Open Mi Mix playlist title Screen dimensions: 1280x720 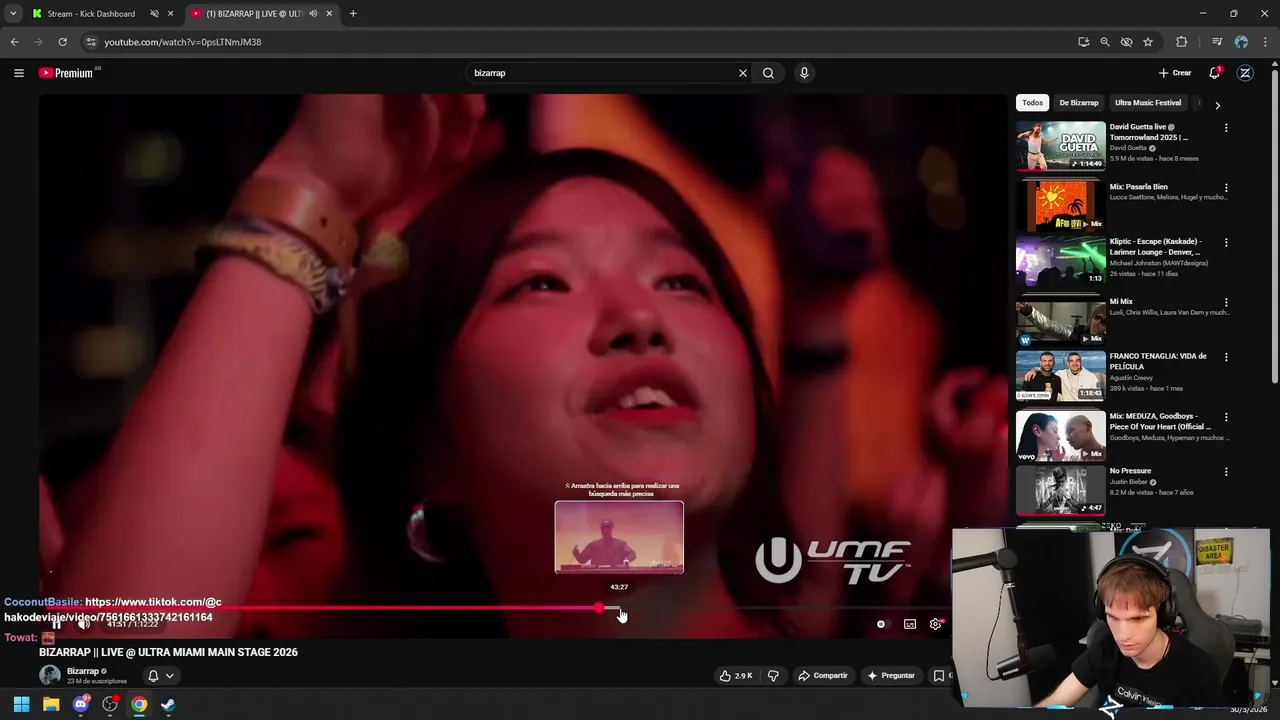1121,301
